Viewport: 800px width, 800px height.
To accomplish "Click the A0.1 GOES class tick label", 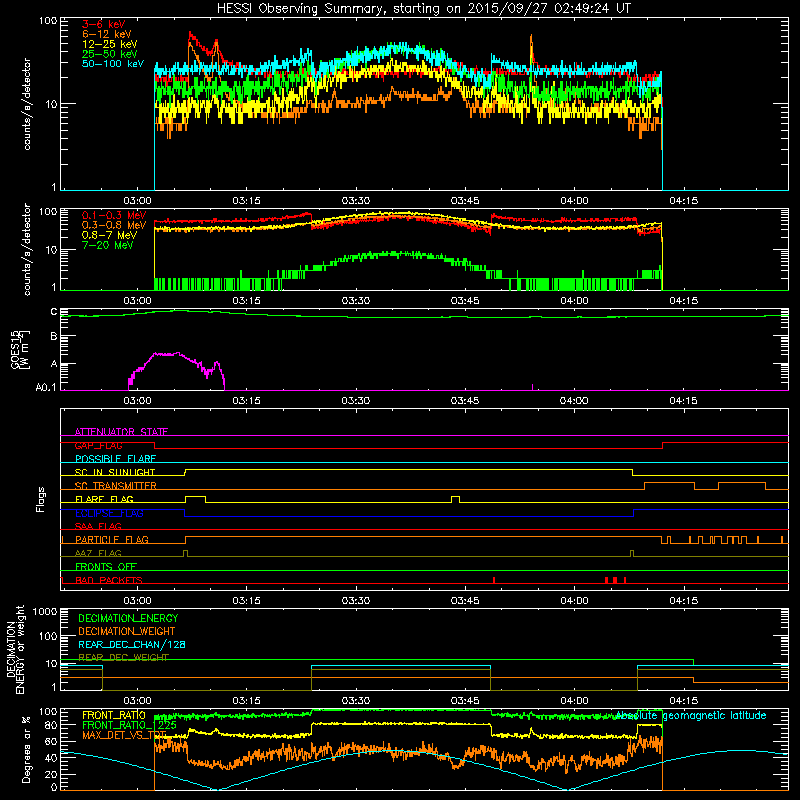I will click(46, 388).
